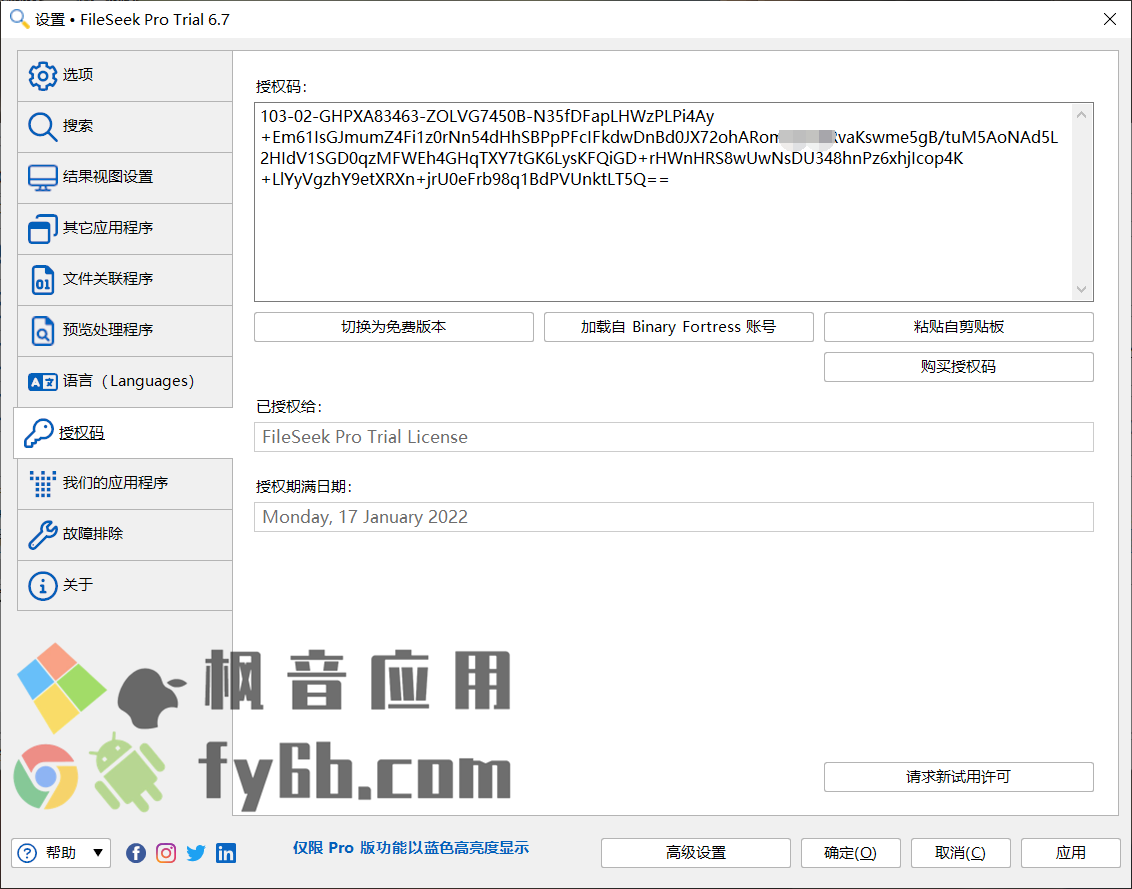Open the LinkedIn link icon
This screenshot has width=1132, height=889.
(x=226, y=853)
